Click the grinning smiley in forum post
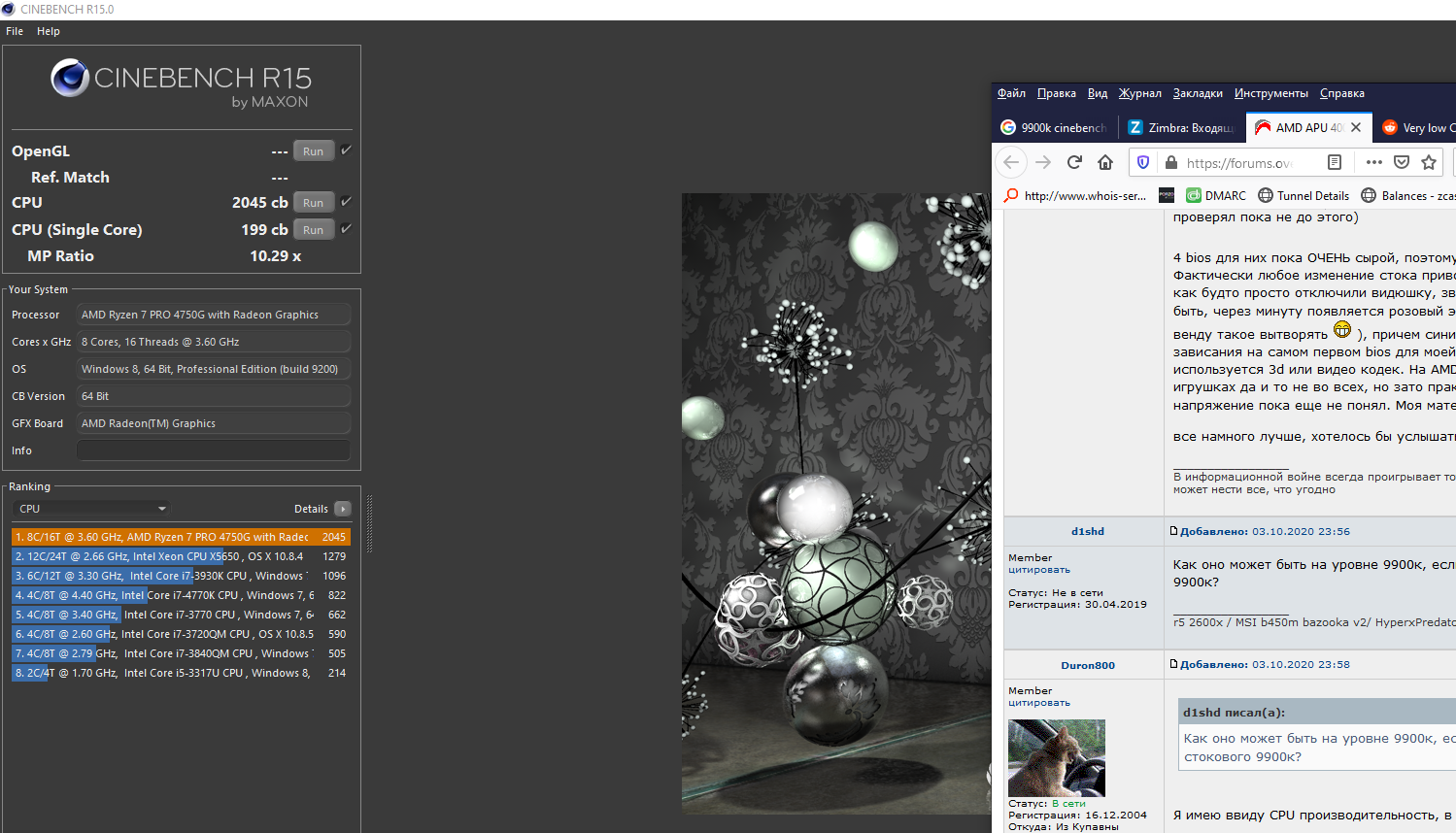Image resolution: width=1456 pixels, height=833 pixels. [1342, 330]
